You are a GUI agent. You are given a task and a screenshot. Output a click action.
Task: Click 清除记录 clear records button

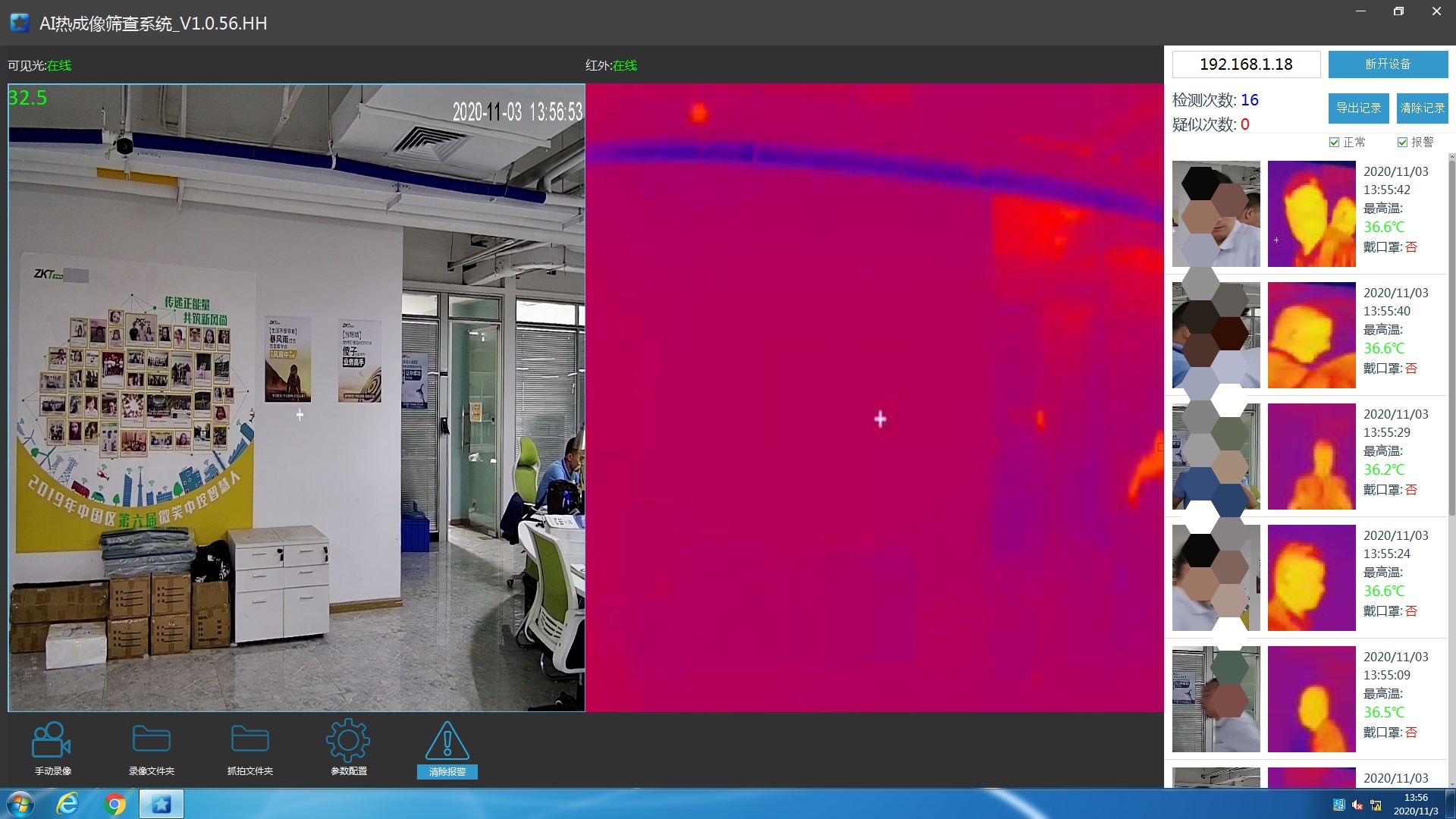tap(1422, 108)
